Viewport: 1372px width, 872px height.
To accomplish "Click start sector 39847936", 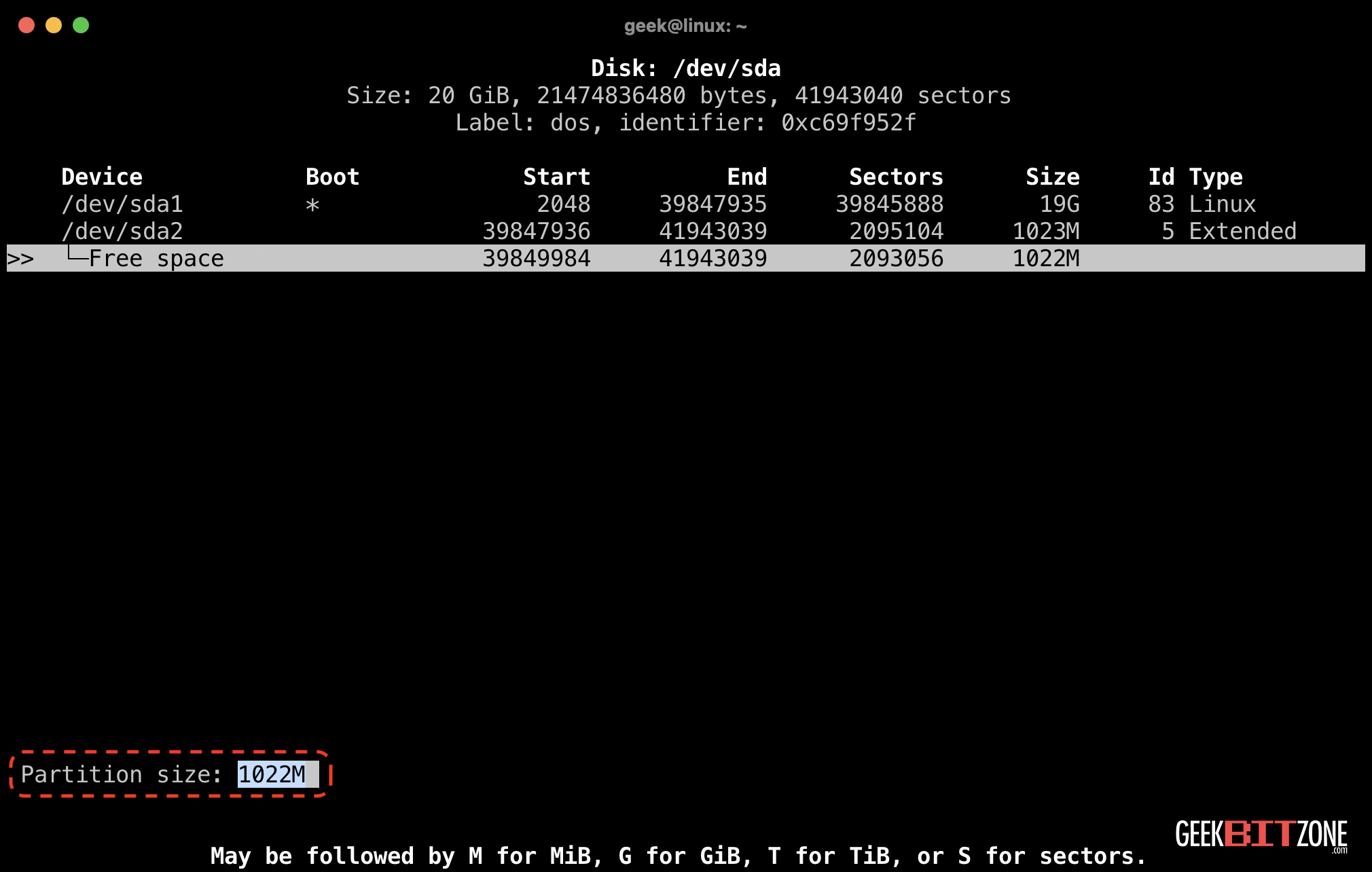I will [x=537, y=231].
